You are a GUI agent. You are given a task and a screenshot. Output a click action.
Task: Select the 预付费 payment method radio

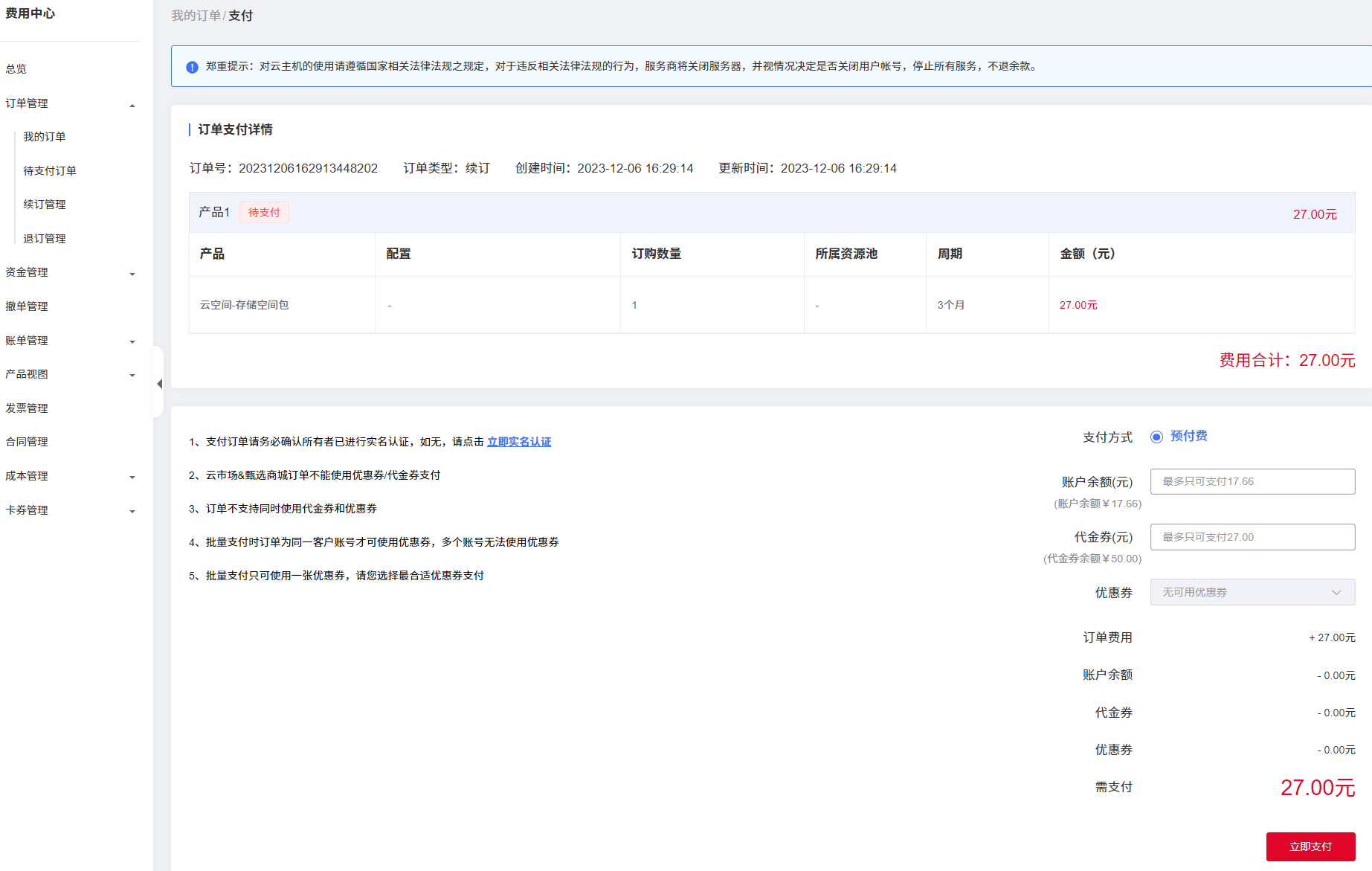(1156, 437)
